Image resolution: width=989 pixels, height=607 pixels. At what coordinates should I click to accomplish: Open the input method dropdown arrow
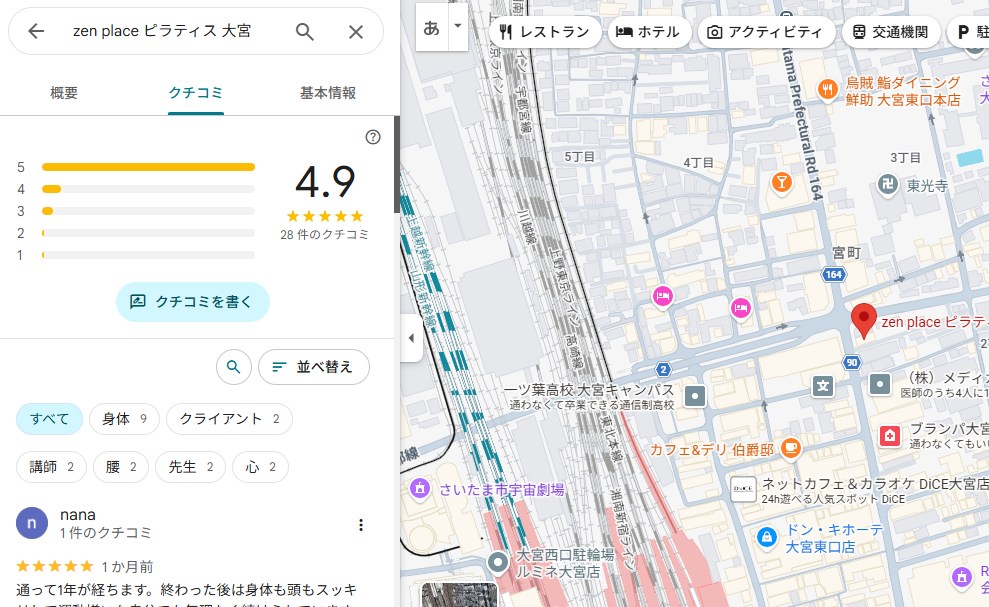coord(458,26)
